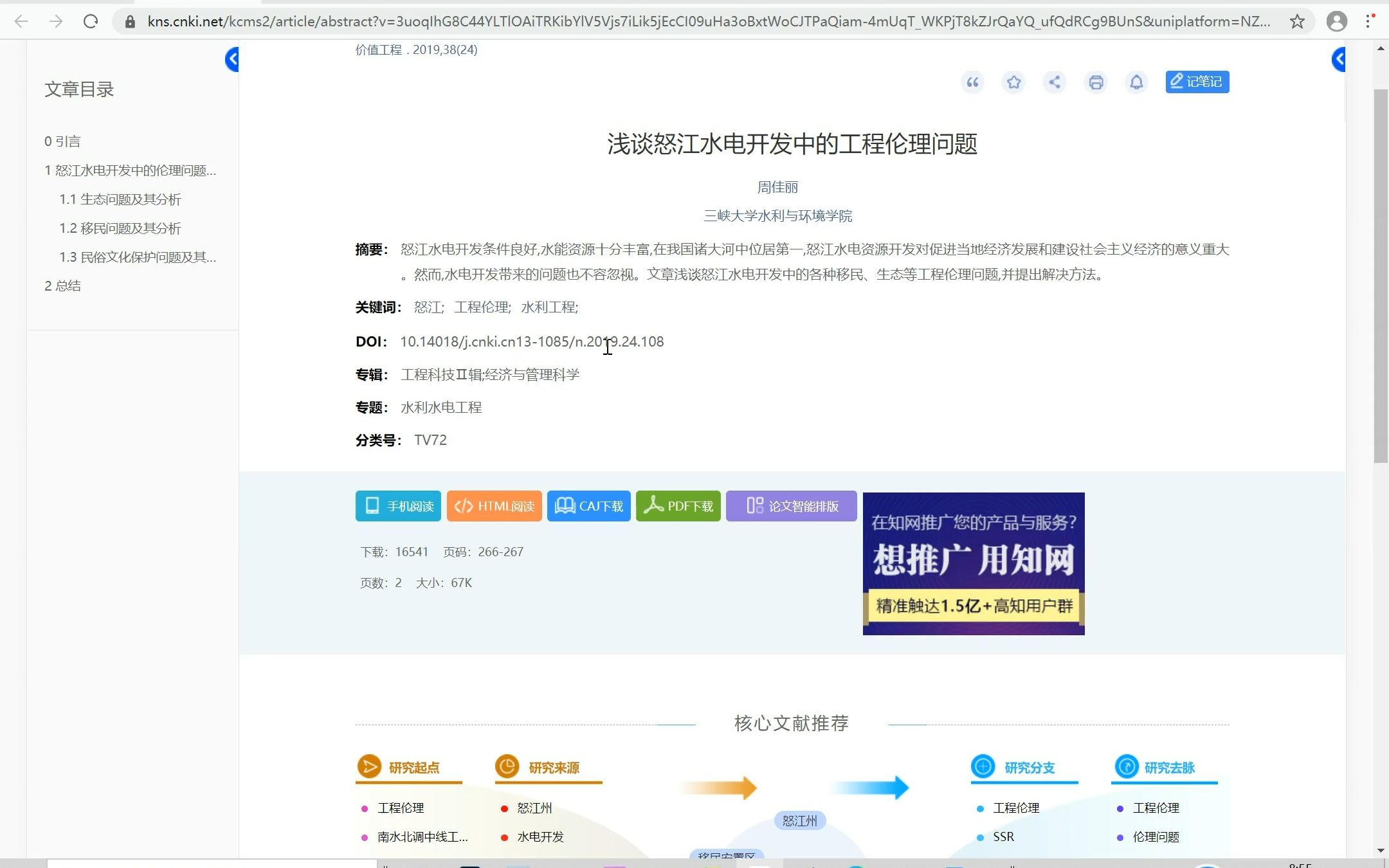Image resolution: width=1389 pixels, height=868 pixels.
Task: Click the browser forward arrow
Action: [x=56, y=21]
